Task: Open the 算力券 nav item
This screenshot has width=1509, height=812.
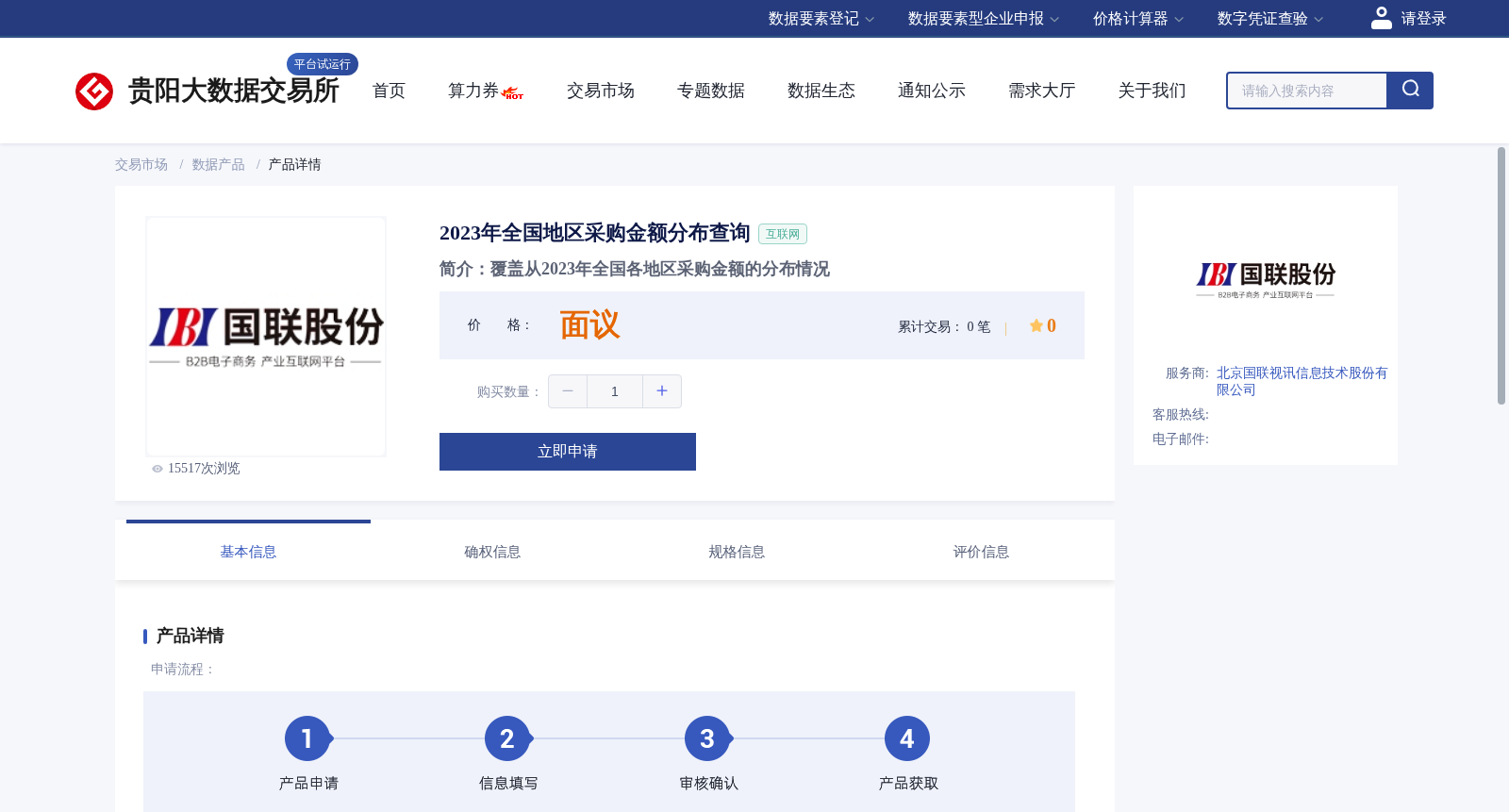Action: (x=473, y=91)
